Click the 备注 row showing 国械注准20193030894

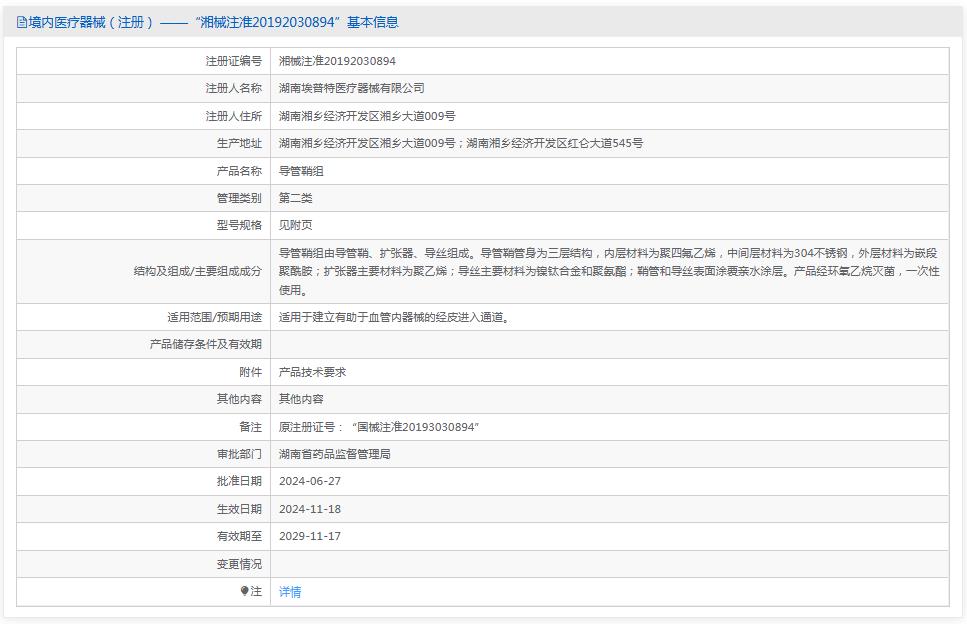[382, 426]
